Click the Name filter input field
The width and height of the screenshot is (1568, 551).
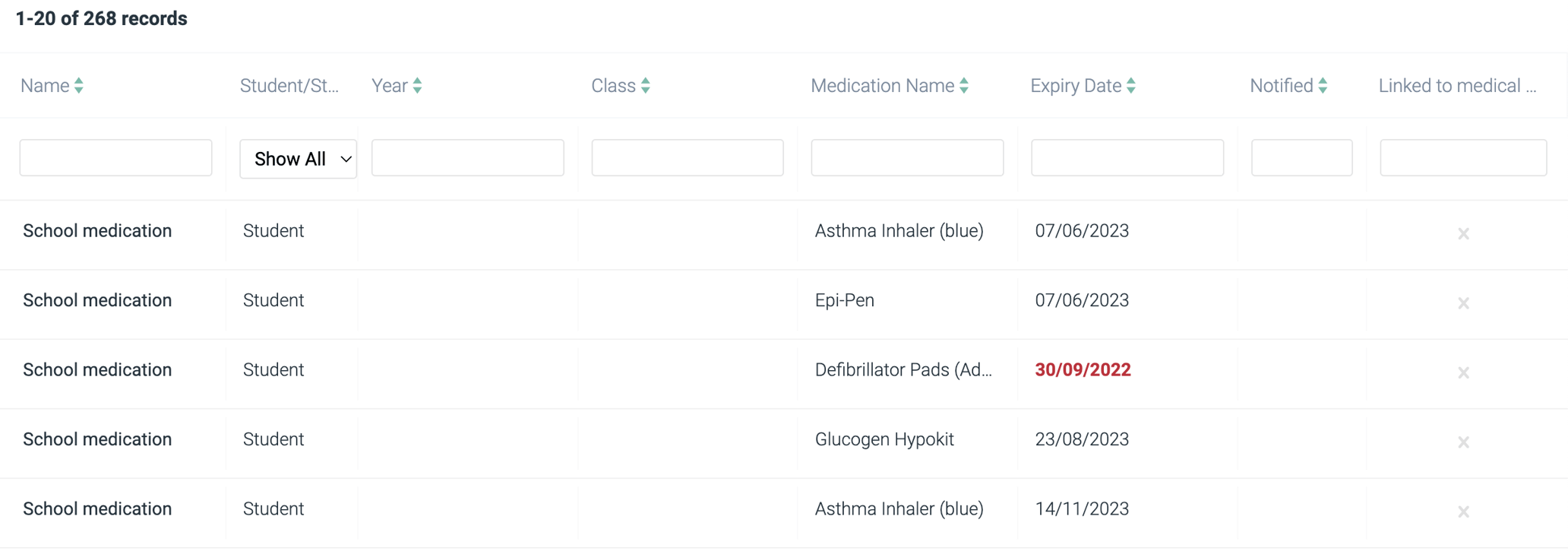tap(115, 157)
